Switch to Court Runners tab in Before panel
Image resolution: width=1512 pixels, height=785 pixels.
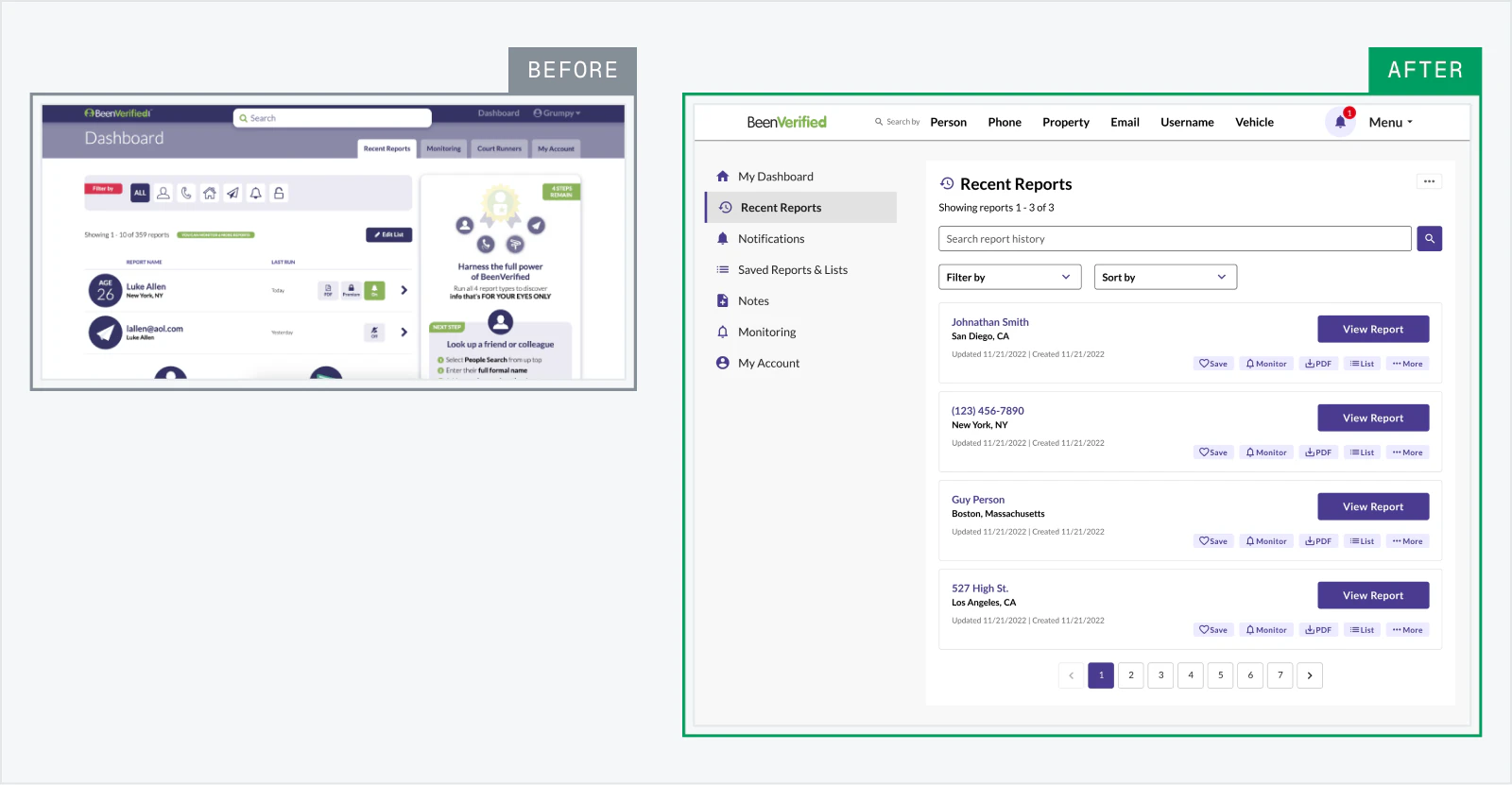[499, 148]
